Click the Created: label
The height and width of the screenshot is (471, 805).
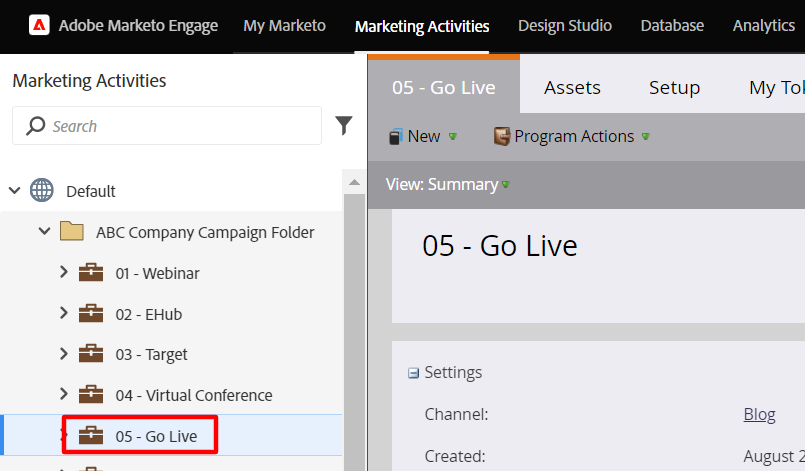point(454,456)
